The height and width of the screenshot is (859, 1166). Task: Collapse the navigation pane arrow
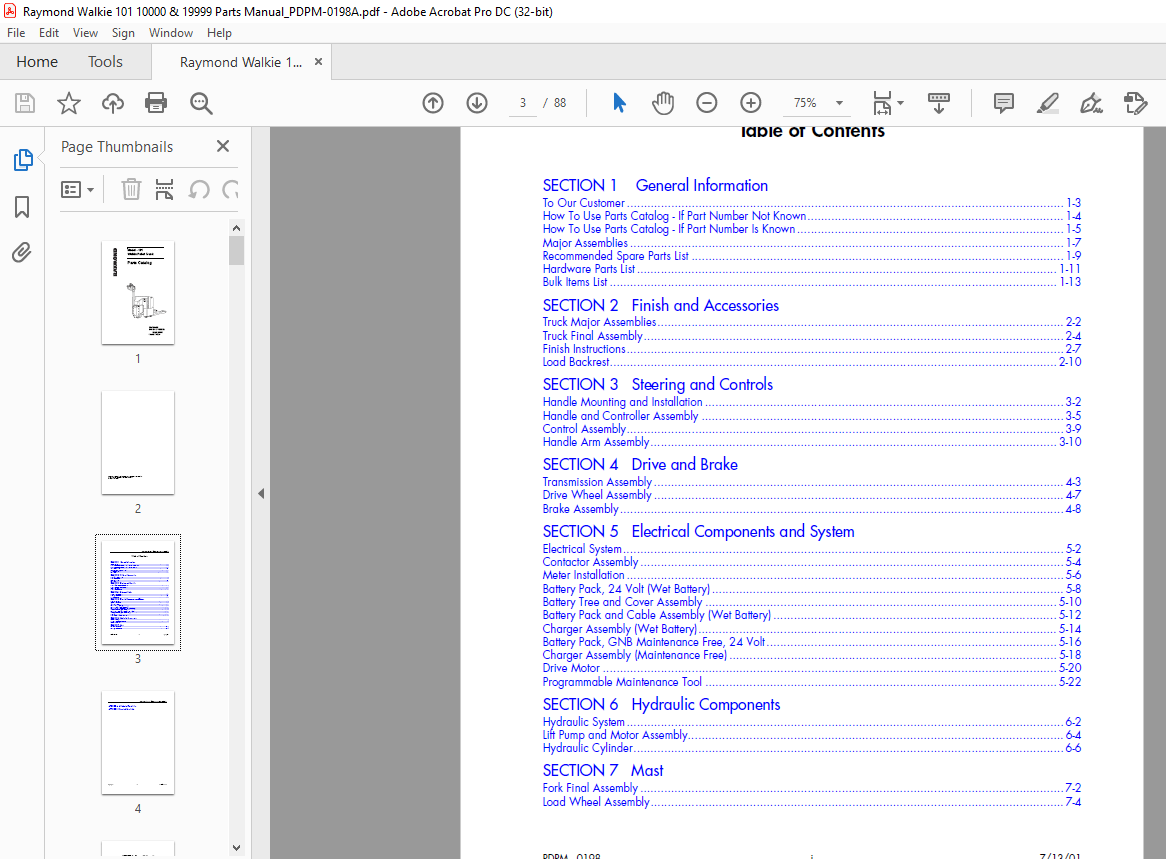[261, 493]
